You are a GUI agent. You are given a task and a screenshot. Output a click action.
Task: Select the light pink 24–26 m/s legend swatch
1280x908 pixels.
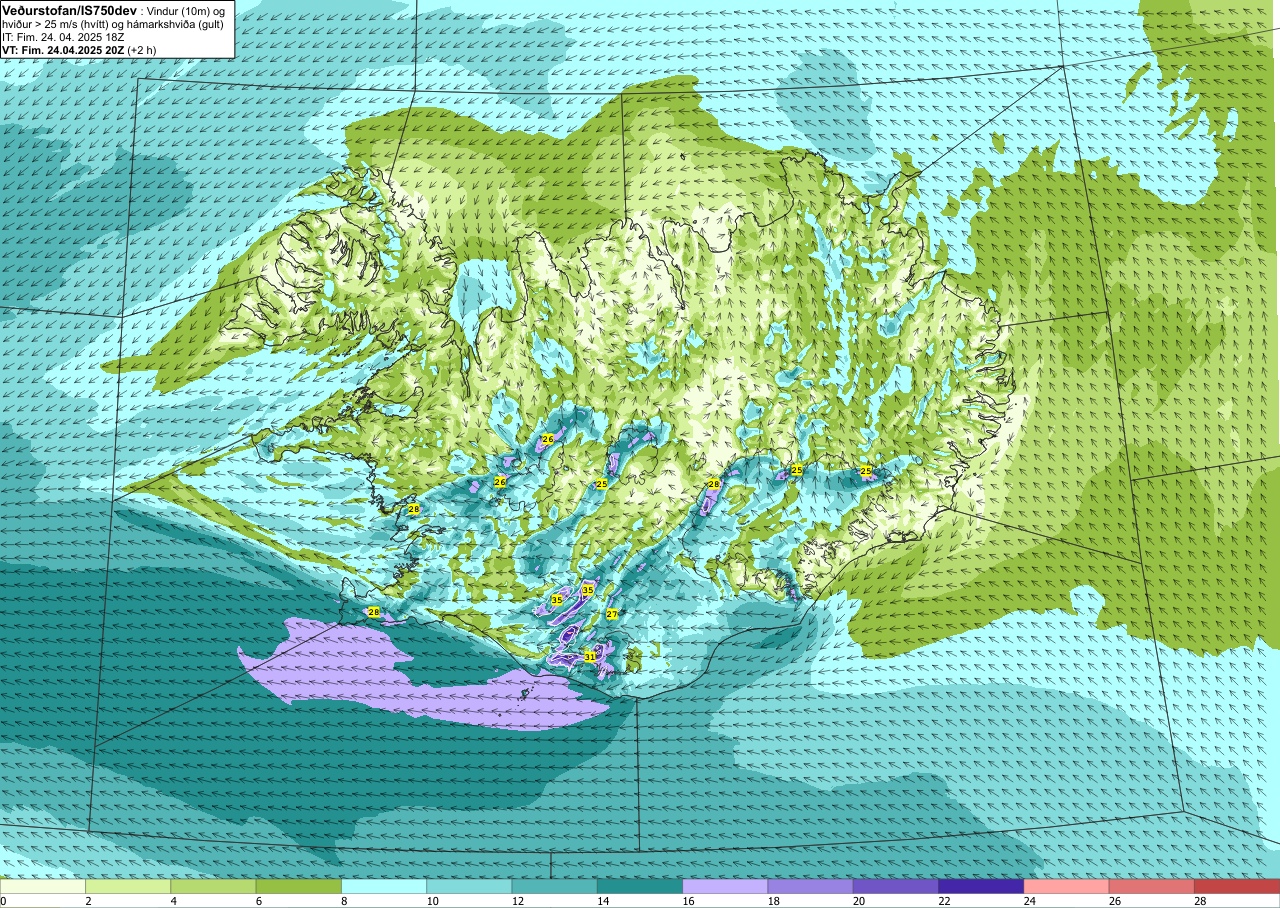(1066, 886)
